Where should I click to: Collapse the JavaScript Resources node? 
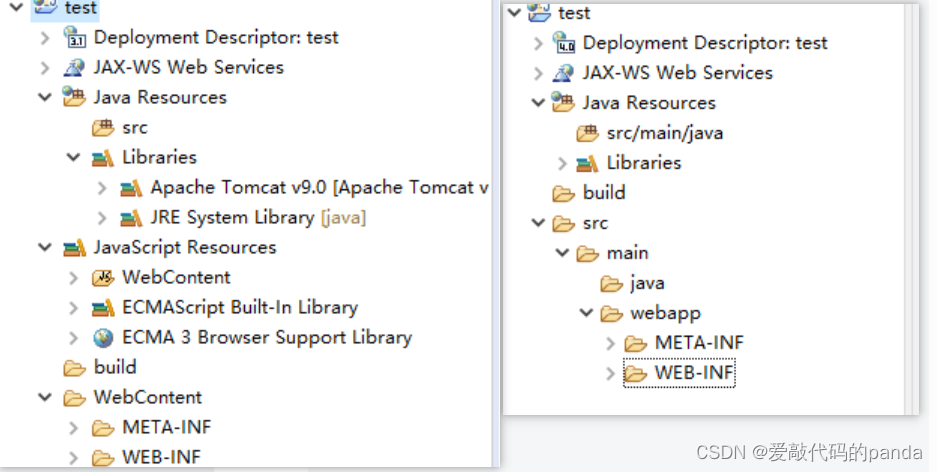click(45, 247)
